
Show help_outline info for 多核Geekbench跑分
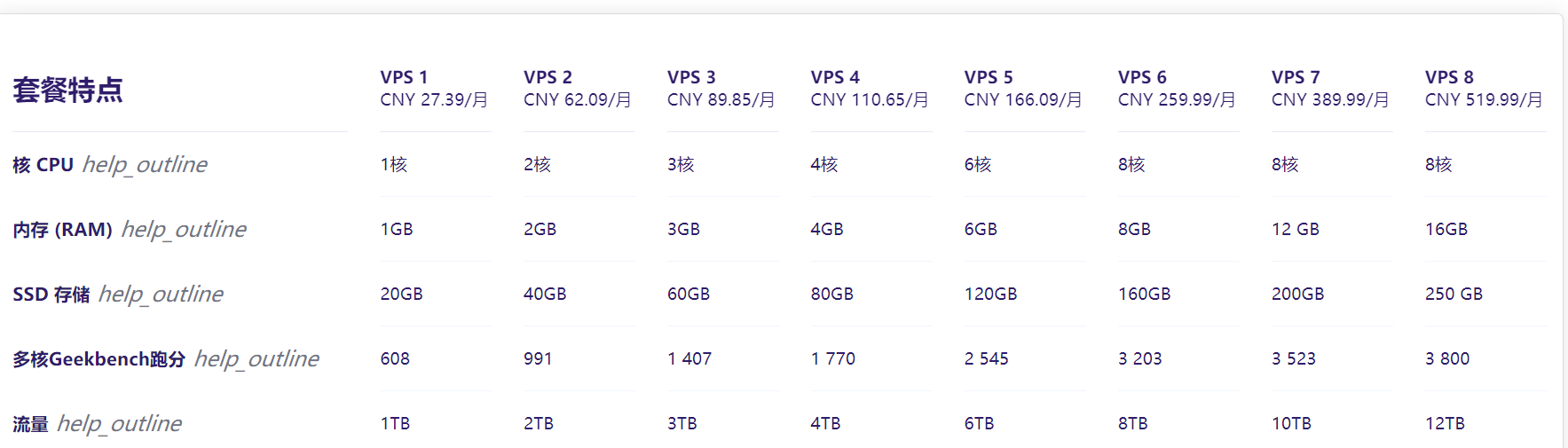click(256, 359)
